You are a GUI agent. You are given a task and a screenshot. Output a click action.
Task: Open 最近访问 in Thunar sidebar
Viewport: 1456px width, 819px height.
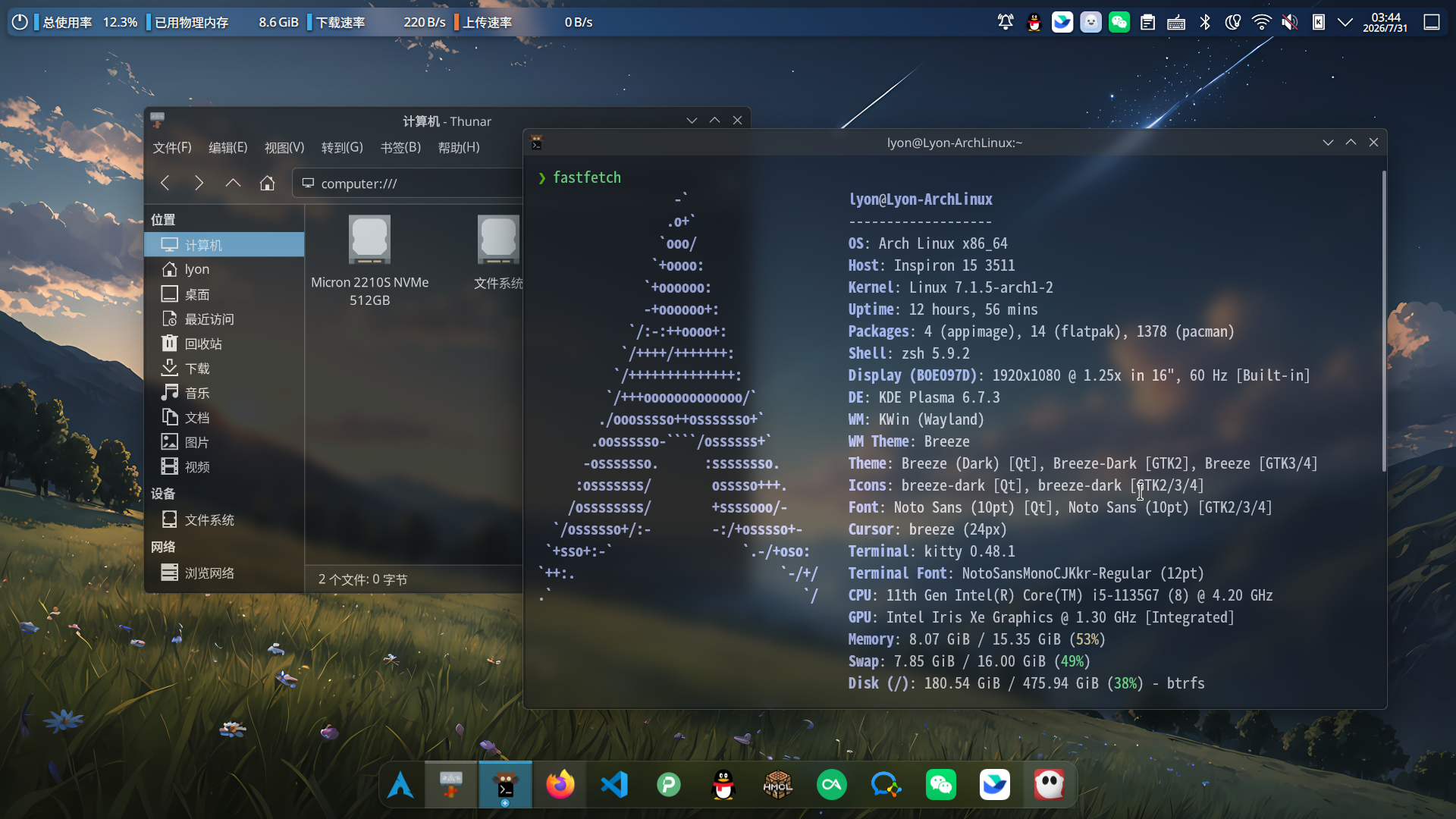click(x=224, y=319)
